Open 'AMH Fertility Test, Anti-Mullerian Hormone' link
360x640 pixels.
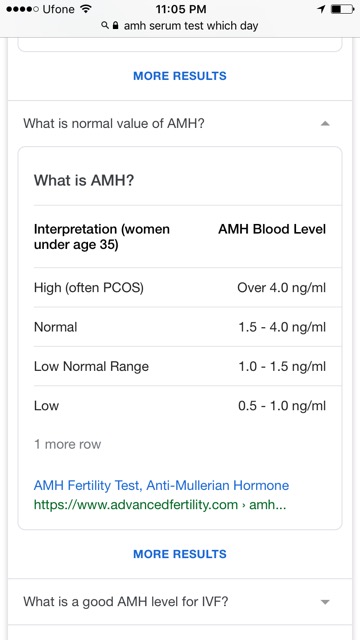pos(161,485)
